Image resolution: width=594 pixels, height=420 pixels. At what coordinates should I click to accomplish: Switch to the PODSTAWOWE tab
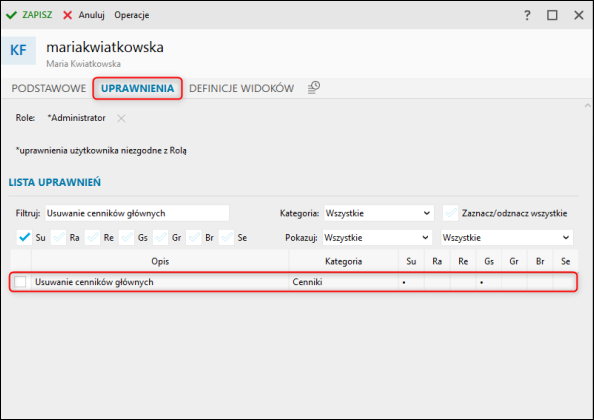pos(48,88)
